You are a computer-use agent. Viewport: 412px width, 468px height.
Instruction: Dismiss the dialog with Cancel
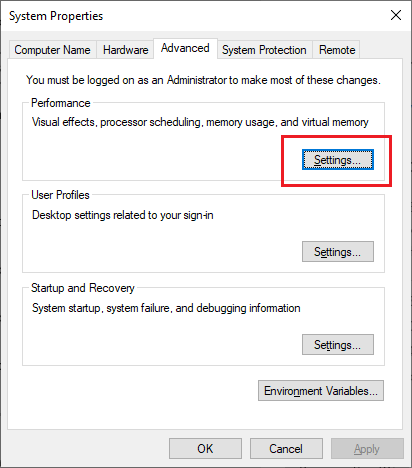pyautogui.click(x=286, y=449)
